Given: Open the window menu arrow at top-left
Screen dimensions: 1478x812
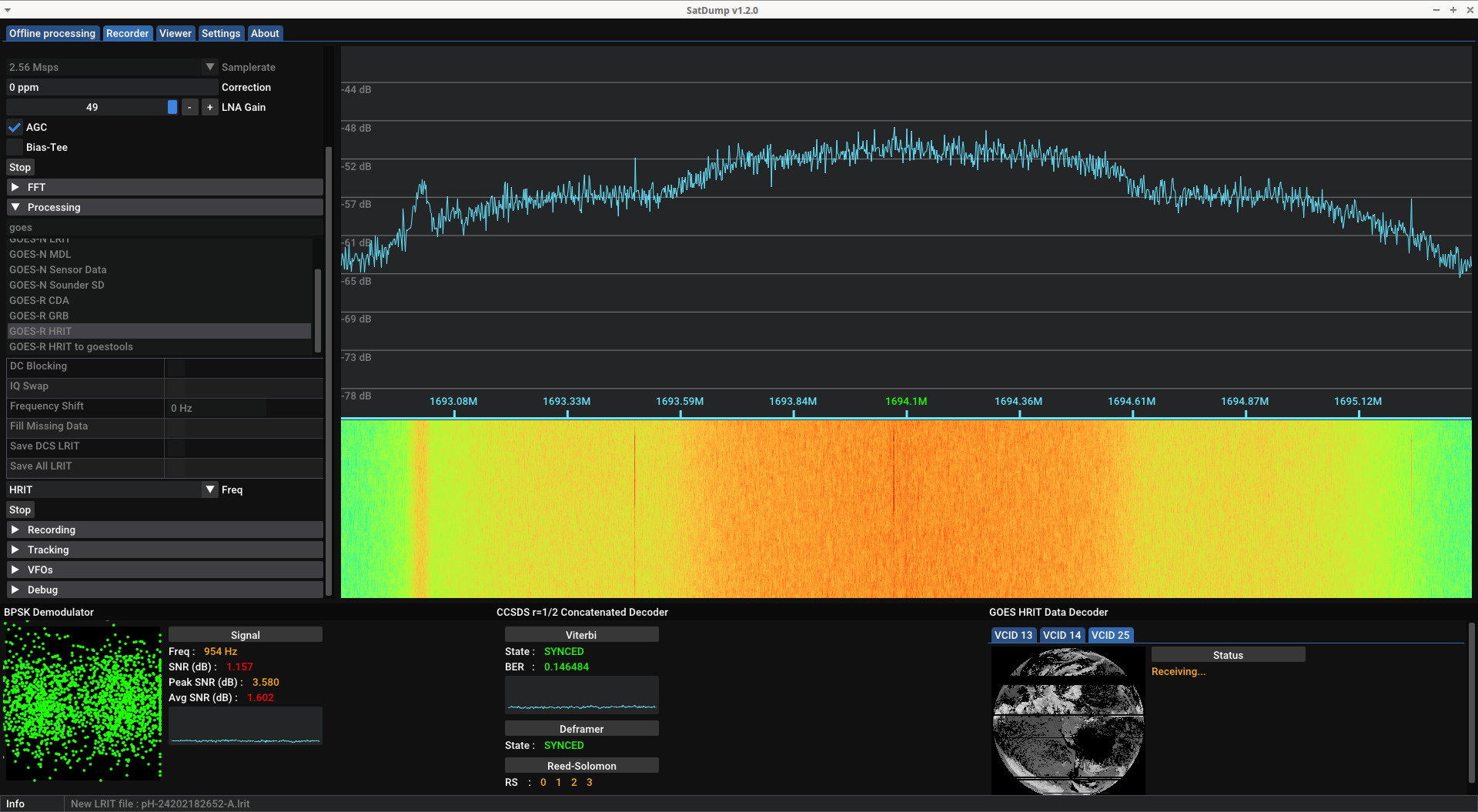Looking at the screenshot, I should [8, 10].
